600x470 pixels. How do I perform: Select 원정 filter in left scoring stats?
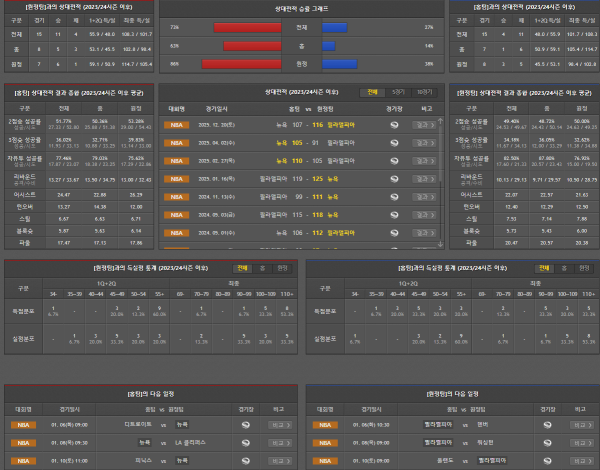click(x=282, y=268)
